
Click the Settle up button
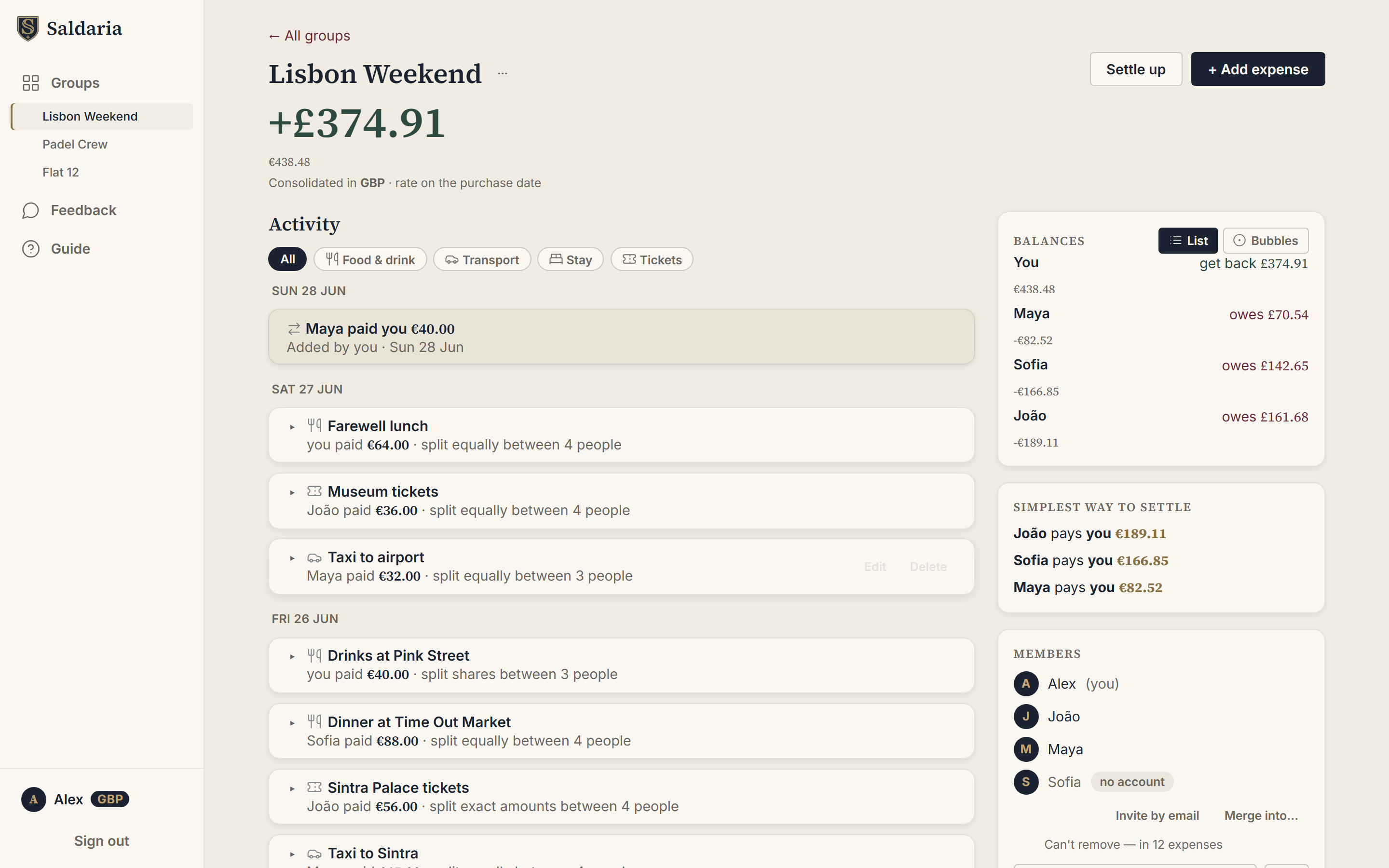pyautogui.click(x=1135, y=69)
